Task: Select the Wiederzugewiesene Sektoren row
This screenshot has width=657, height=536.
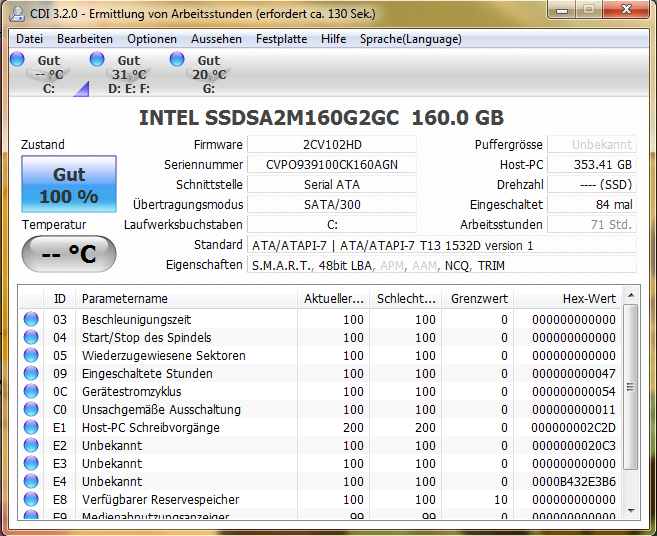Action: (320, 355)
